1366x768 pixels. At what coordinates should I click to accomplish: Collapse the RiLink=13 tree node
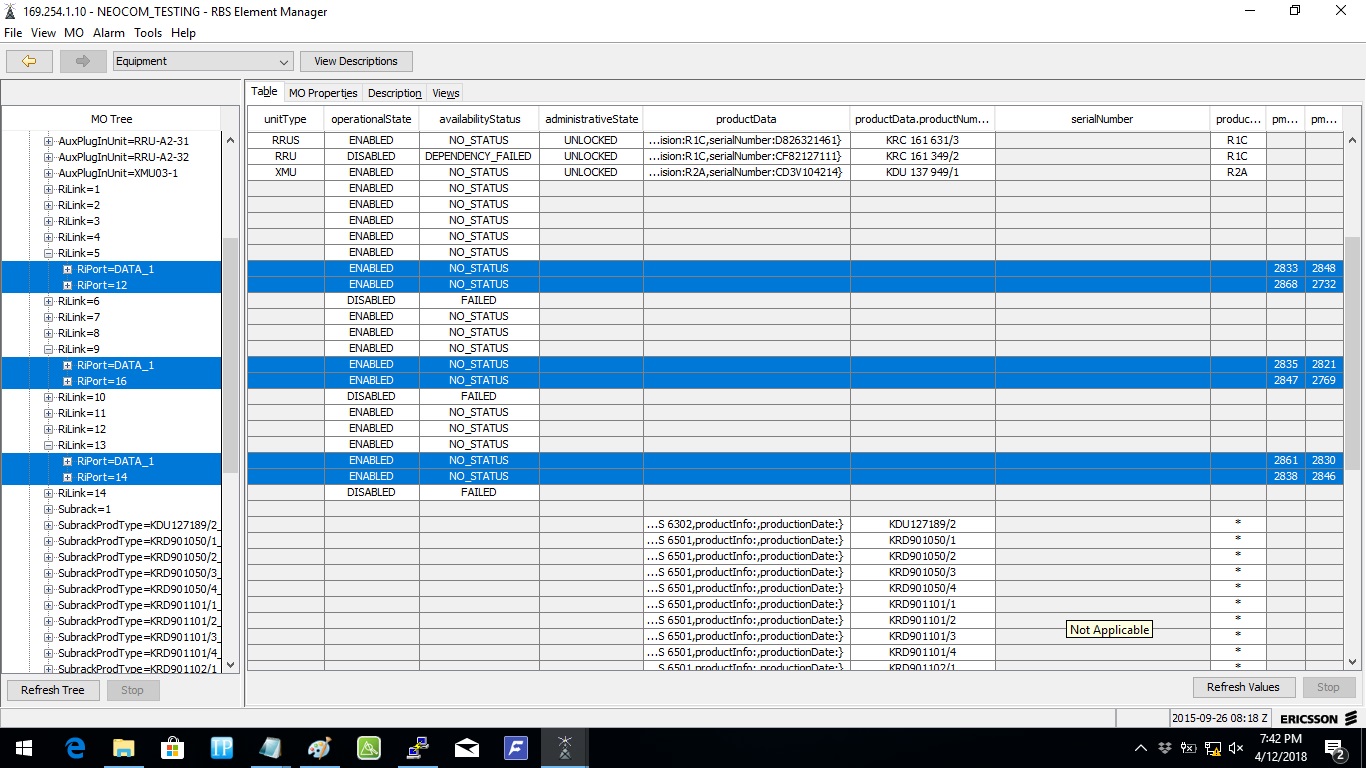(48, 445)
